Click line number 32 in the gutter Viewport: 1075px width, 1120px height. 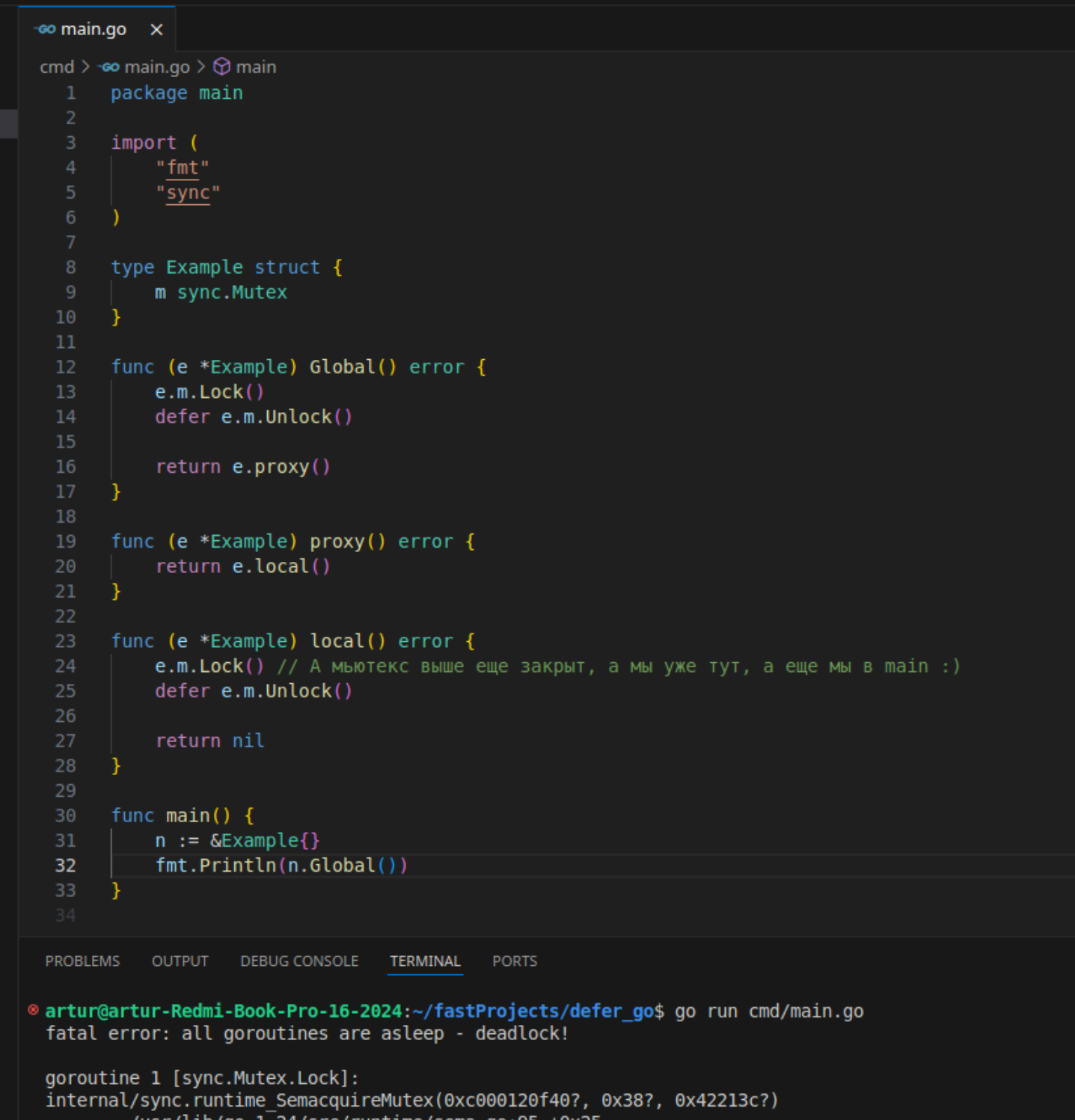click(x=66, y=866)
